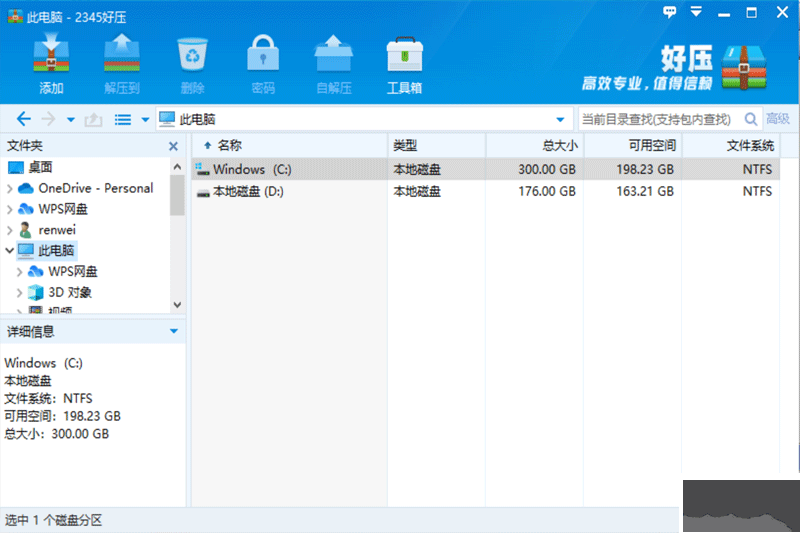Expand WPS网盘 under 此电脑
This screenshot has height=533, width=800.
[x=19, y=272]
